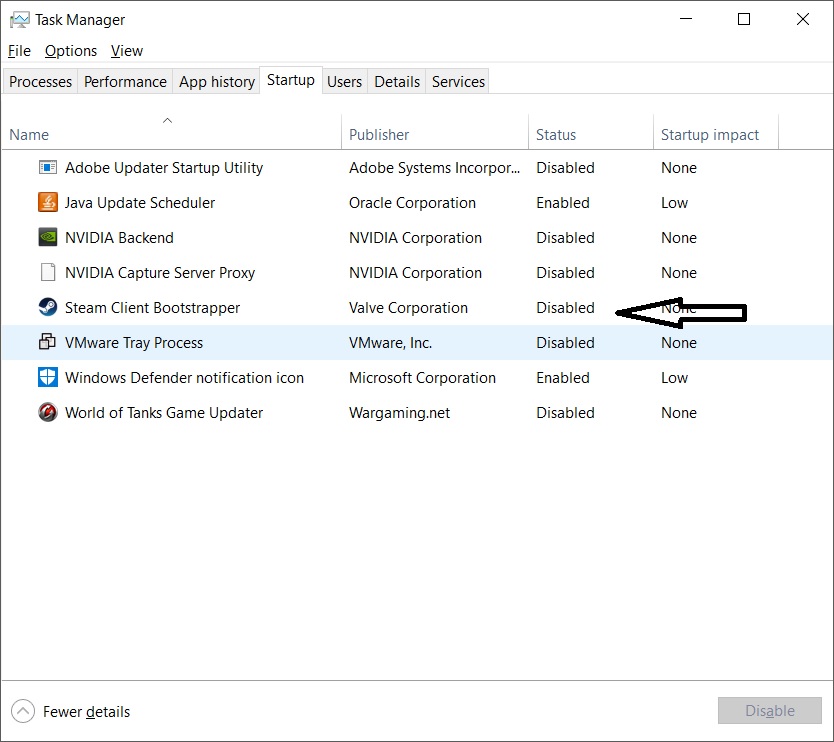Click the VMware, Inc. publisher cell
The image size is (834, 742).
390,343
